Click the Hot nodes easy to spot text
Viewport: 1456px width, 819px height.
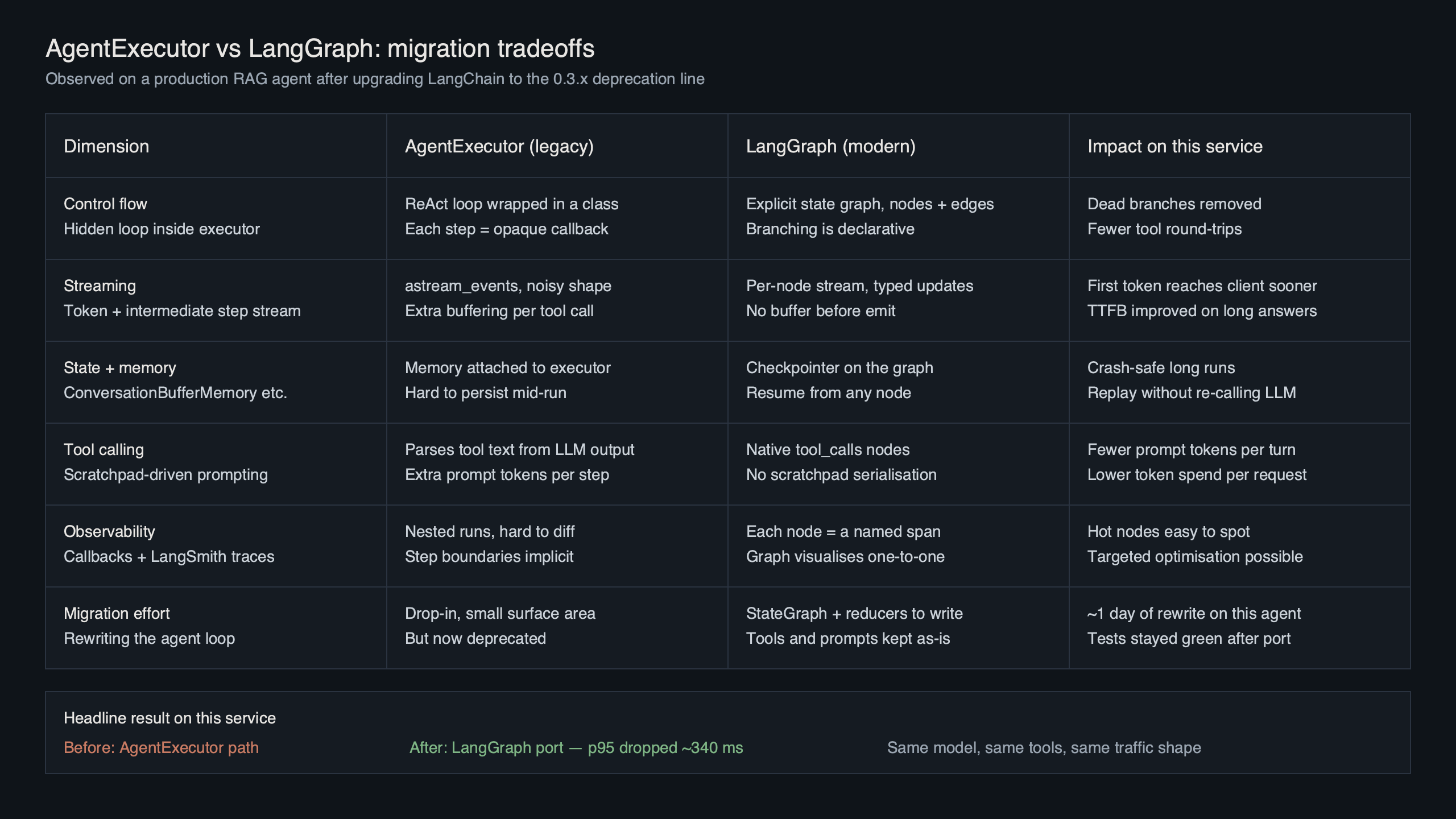click(1168, 532)
